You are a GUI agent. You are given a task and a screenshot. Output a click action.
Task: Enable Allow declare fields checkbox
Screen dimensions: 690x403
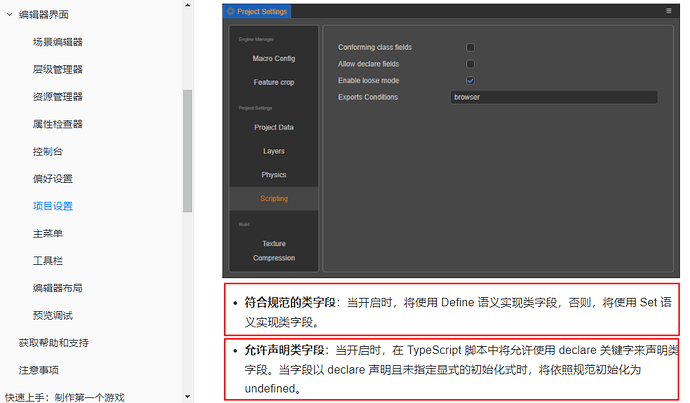pos(470,64)
